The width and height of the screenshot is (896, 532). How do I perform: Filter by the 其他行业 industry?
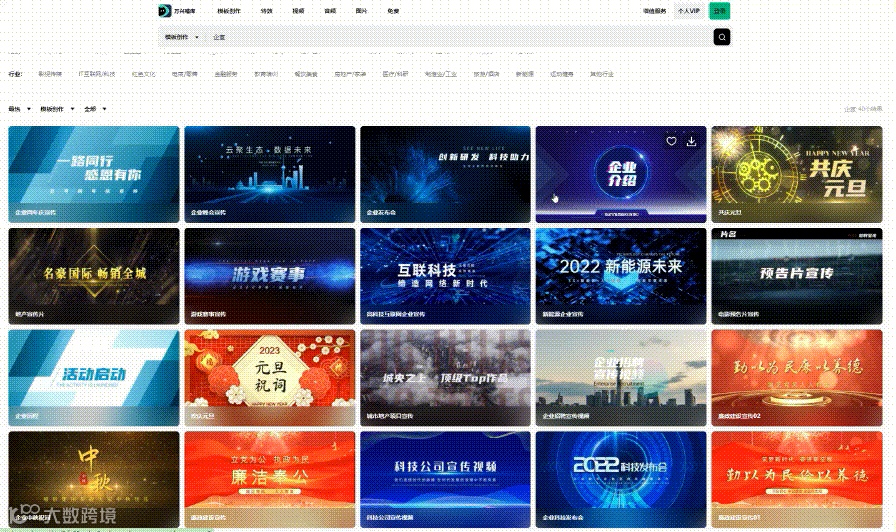click(x=601, y=74)
